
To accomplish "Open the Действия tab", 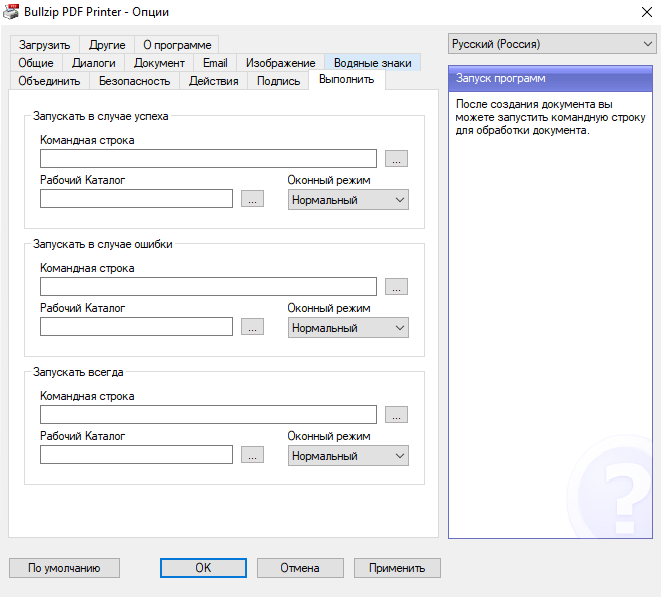I will pos(213,81).
